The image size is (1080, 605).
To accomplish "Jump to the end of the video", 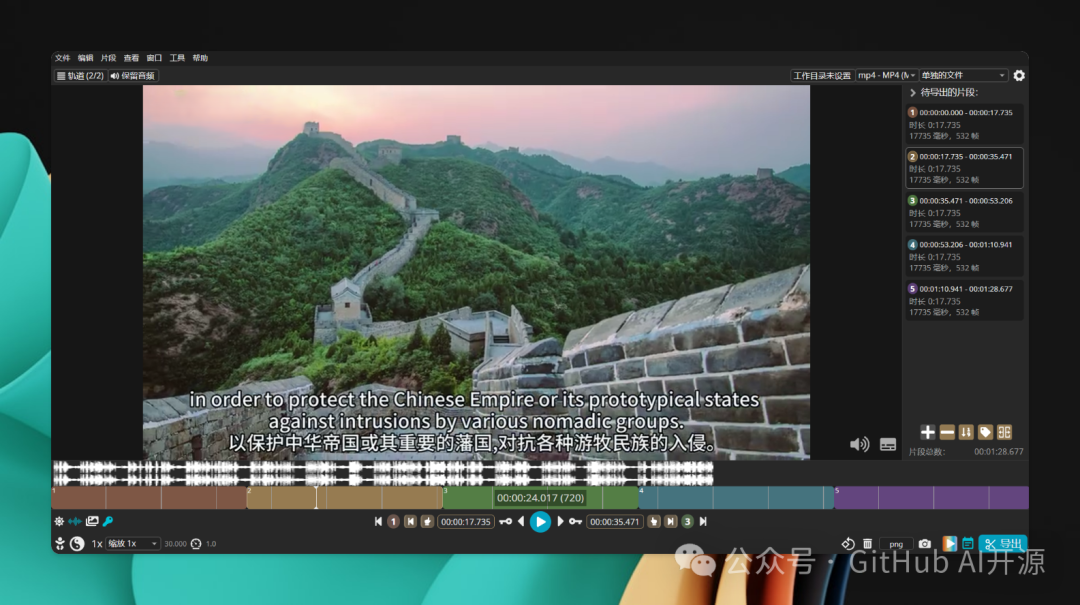I will (703, 522).
